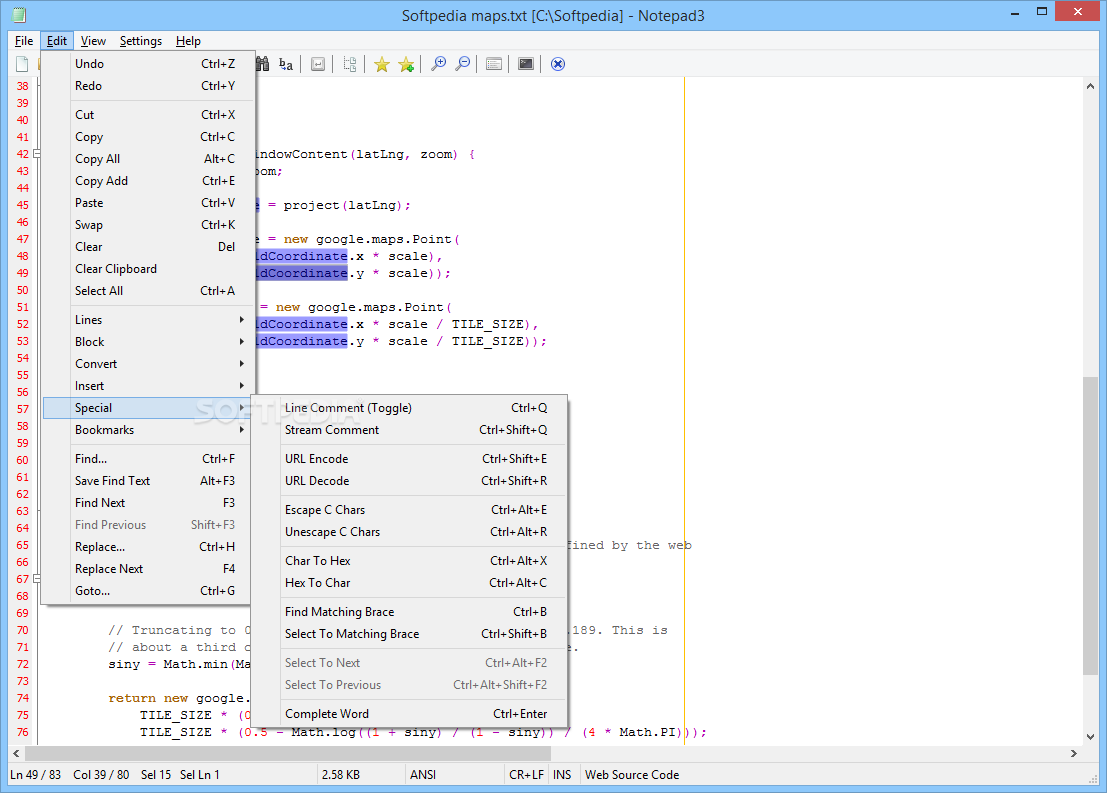Toggle word wrap toolbar icon
Screen dimensions: 1107x793
[318, 64]
